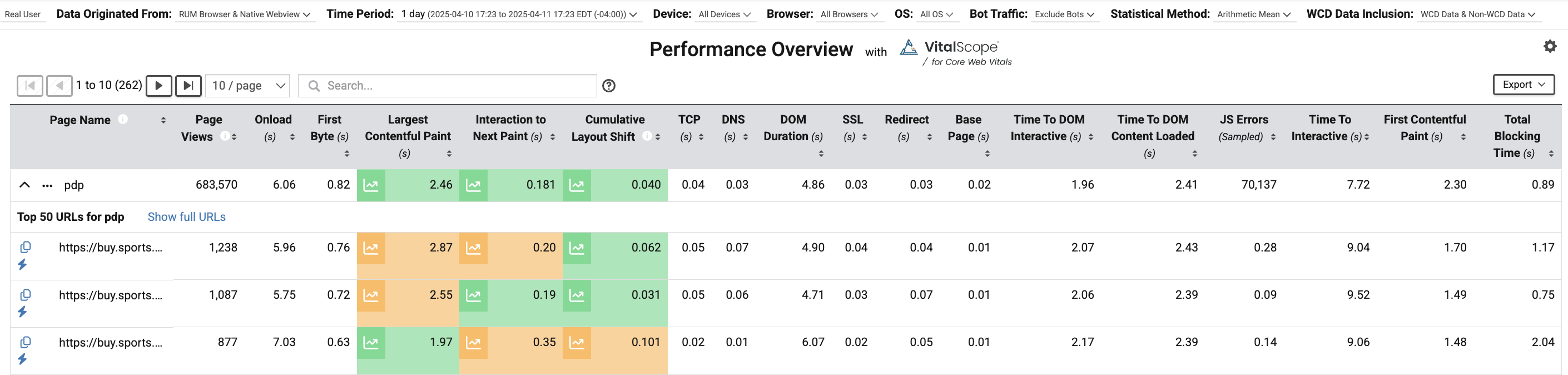Collapse the pdp row

point(24,185)
